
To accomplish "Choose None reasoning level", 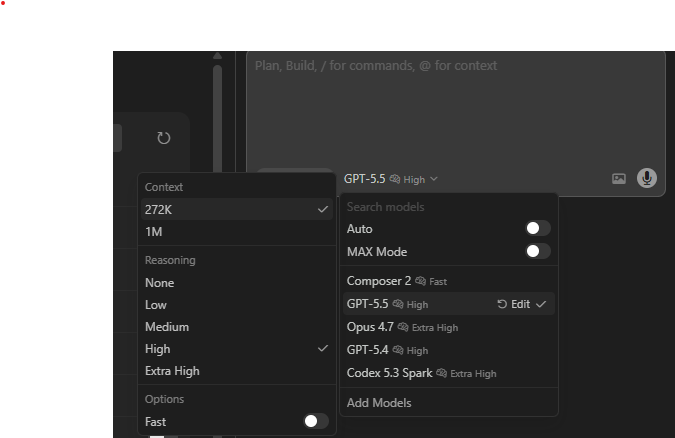I will (x=237, y=283).
